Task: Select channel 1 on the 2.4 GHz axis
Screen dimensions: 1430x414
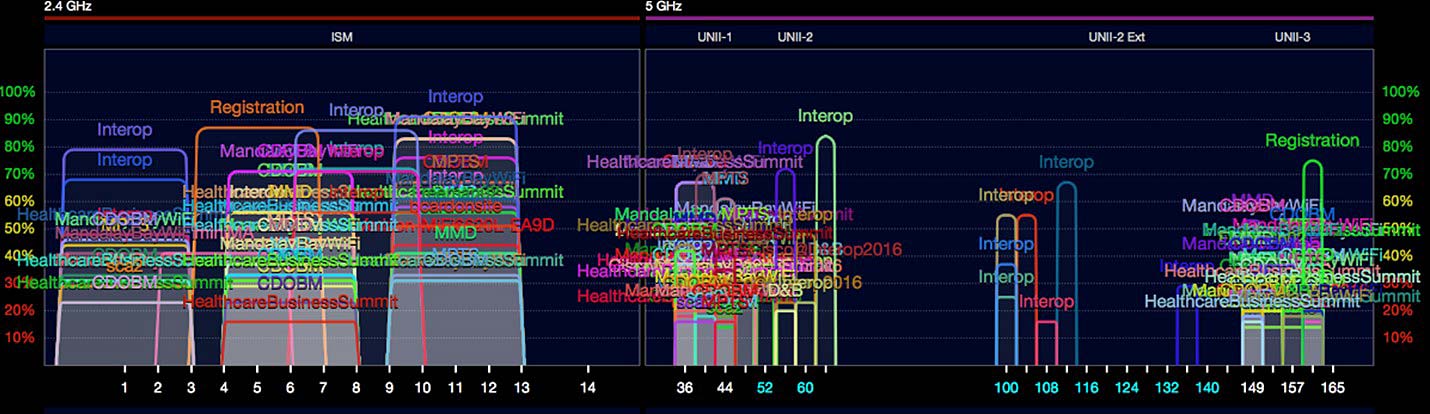Action: 125,386
